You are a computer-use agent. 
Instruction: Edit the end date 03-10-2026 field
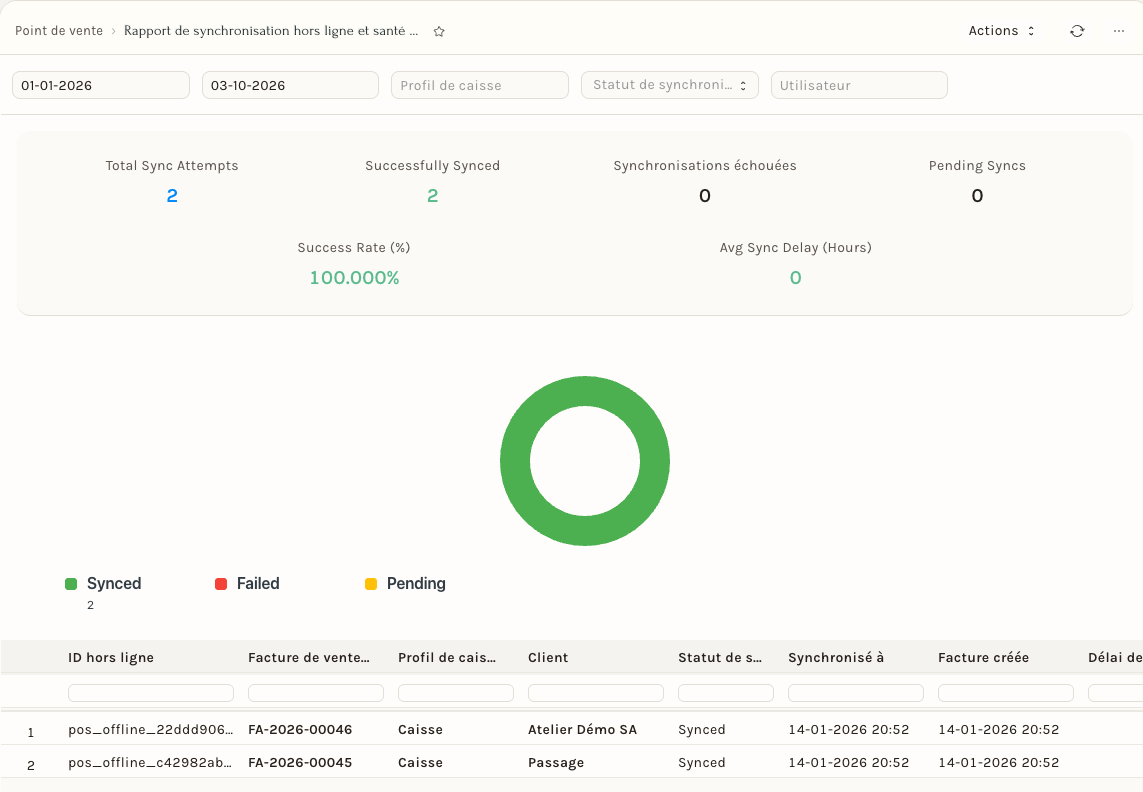point(290,85)
